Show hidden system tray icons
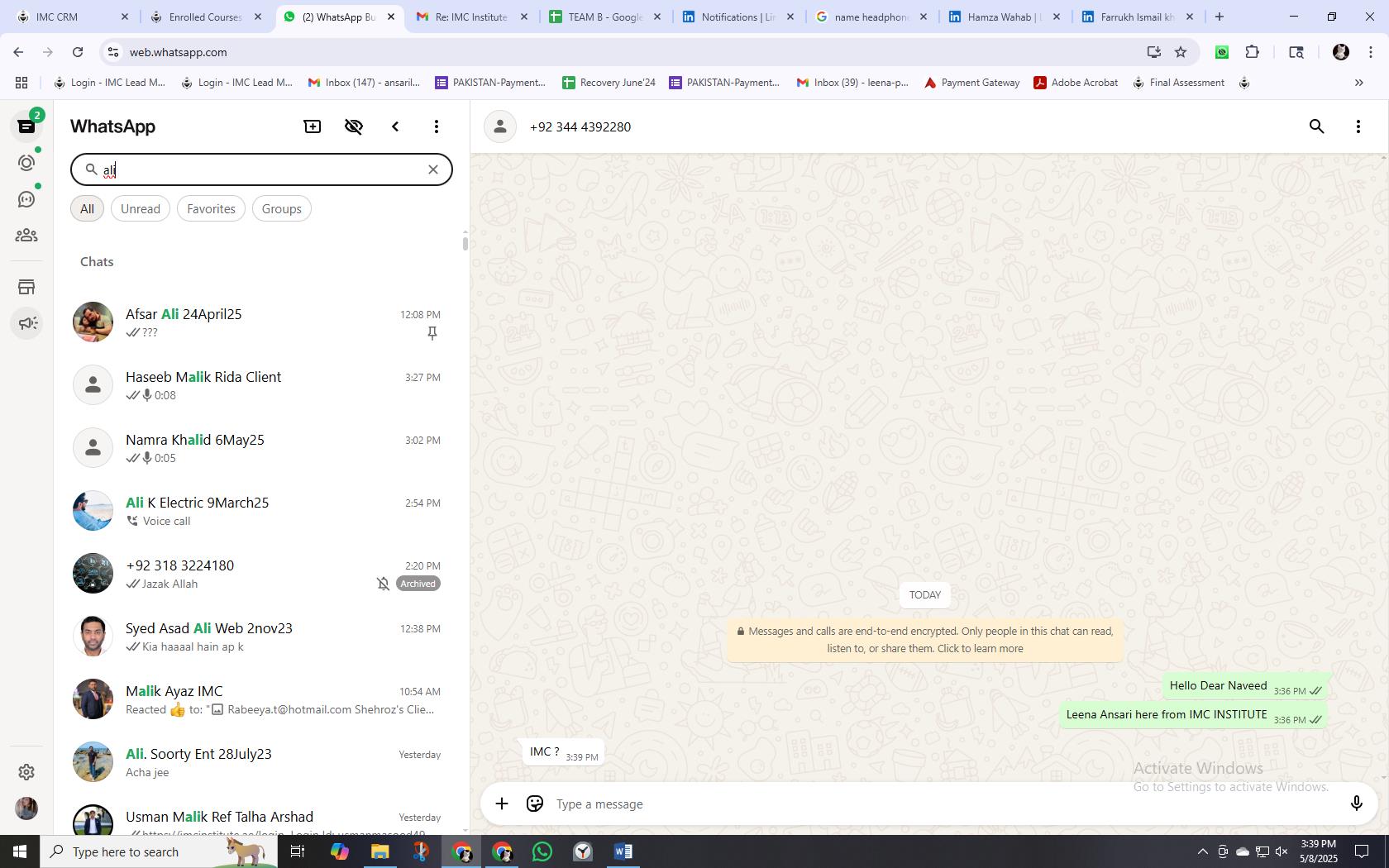The image size is (1389, 868). click(x=1202, y=851)
